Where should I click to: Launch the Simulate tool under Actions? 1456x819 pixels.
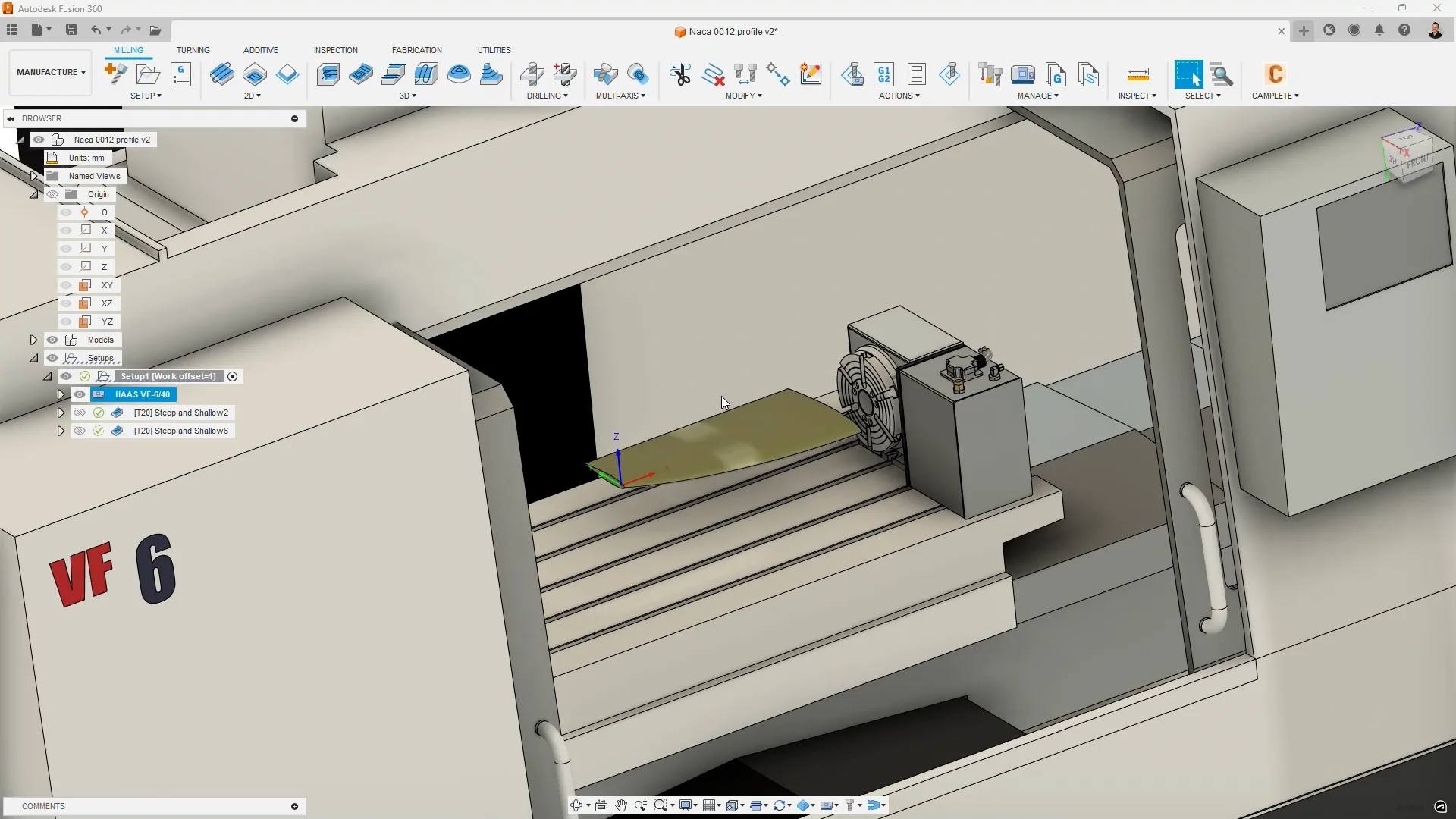(852, 74)
